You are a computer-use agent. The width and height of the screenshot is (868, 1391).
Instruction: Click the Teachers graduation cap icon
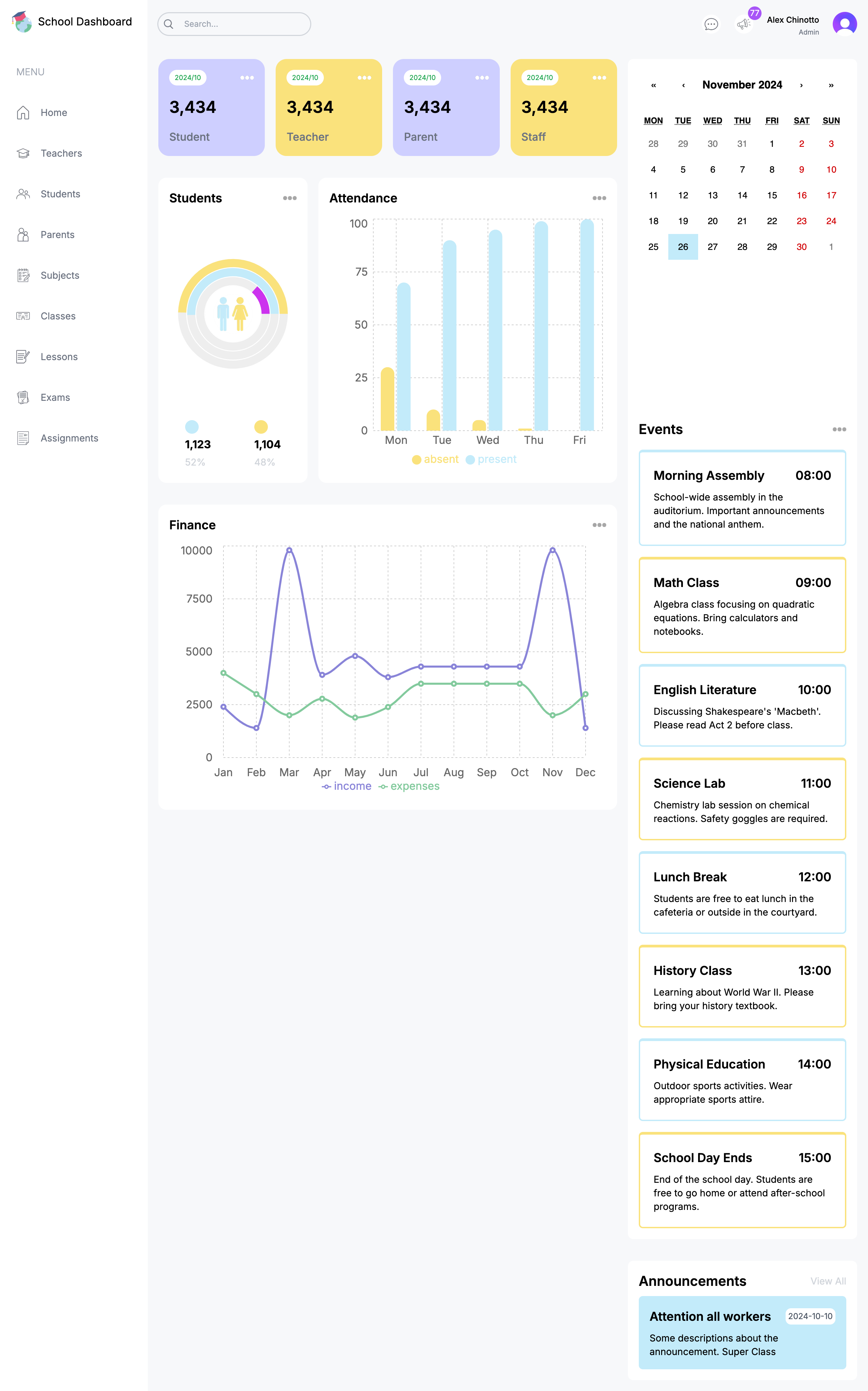[23, 153]
